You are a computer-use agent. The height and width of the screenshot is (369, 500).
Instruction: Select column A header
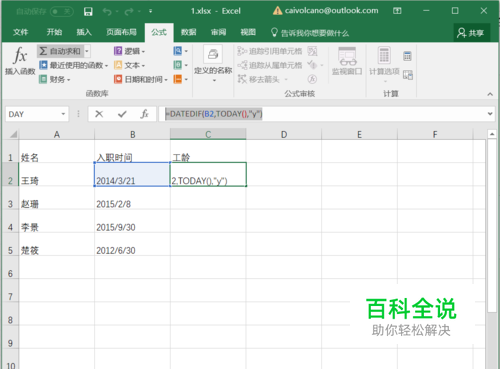pos(57,134)
